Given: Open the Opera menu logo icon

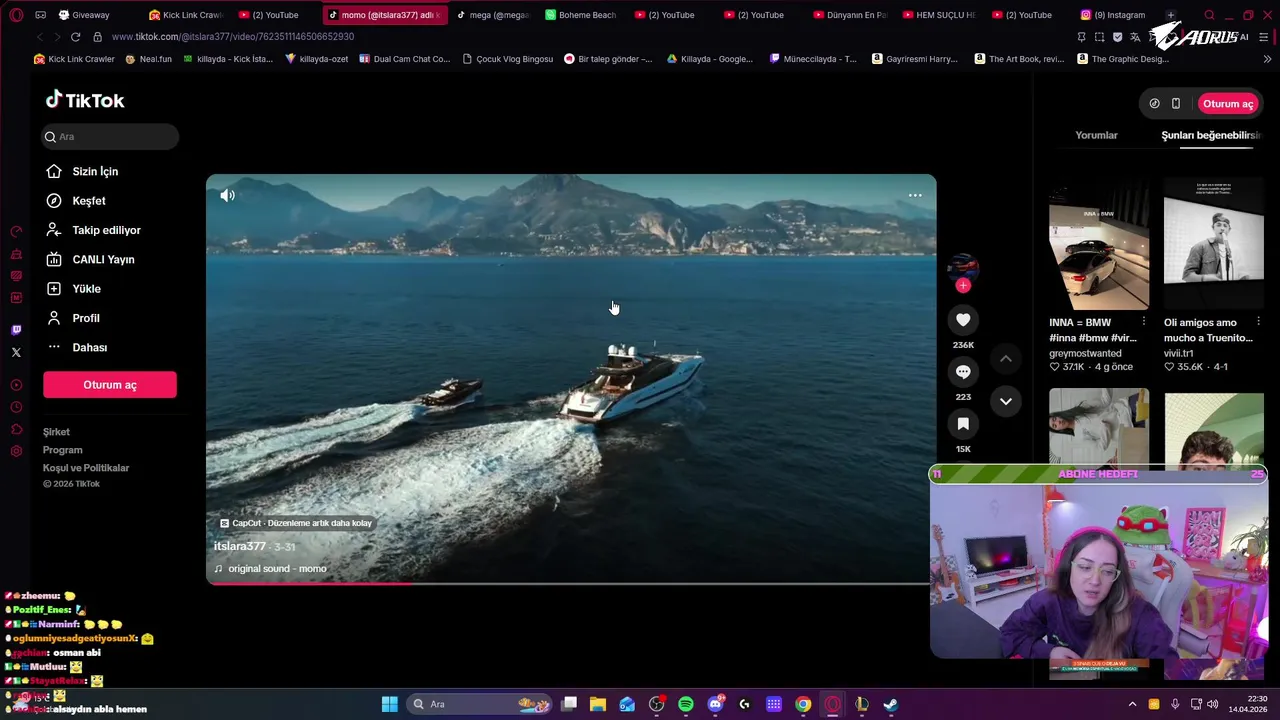Looking at the screenshot, I should (16, 15).
